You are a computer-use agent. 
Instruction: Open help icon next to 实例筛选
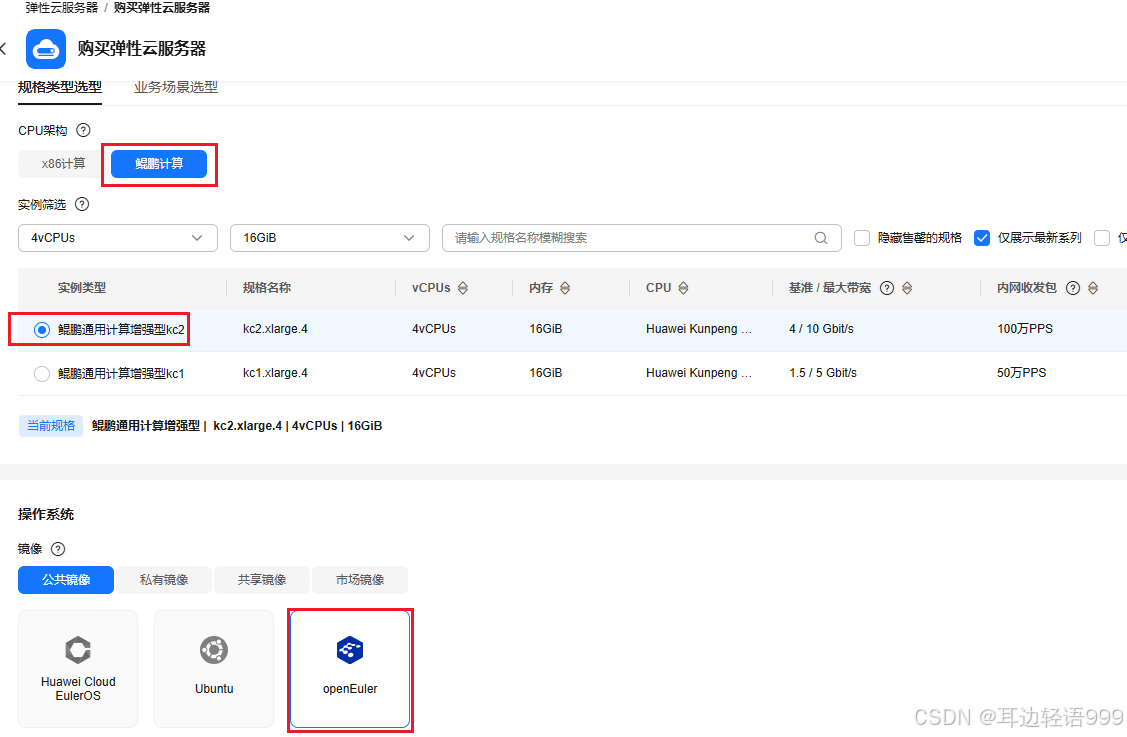82,204
